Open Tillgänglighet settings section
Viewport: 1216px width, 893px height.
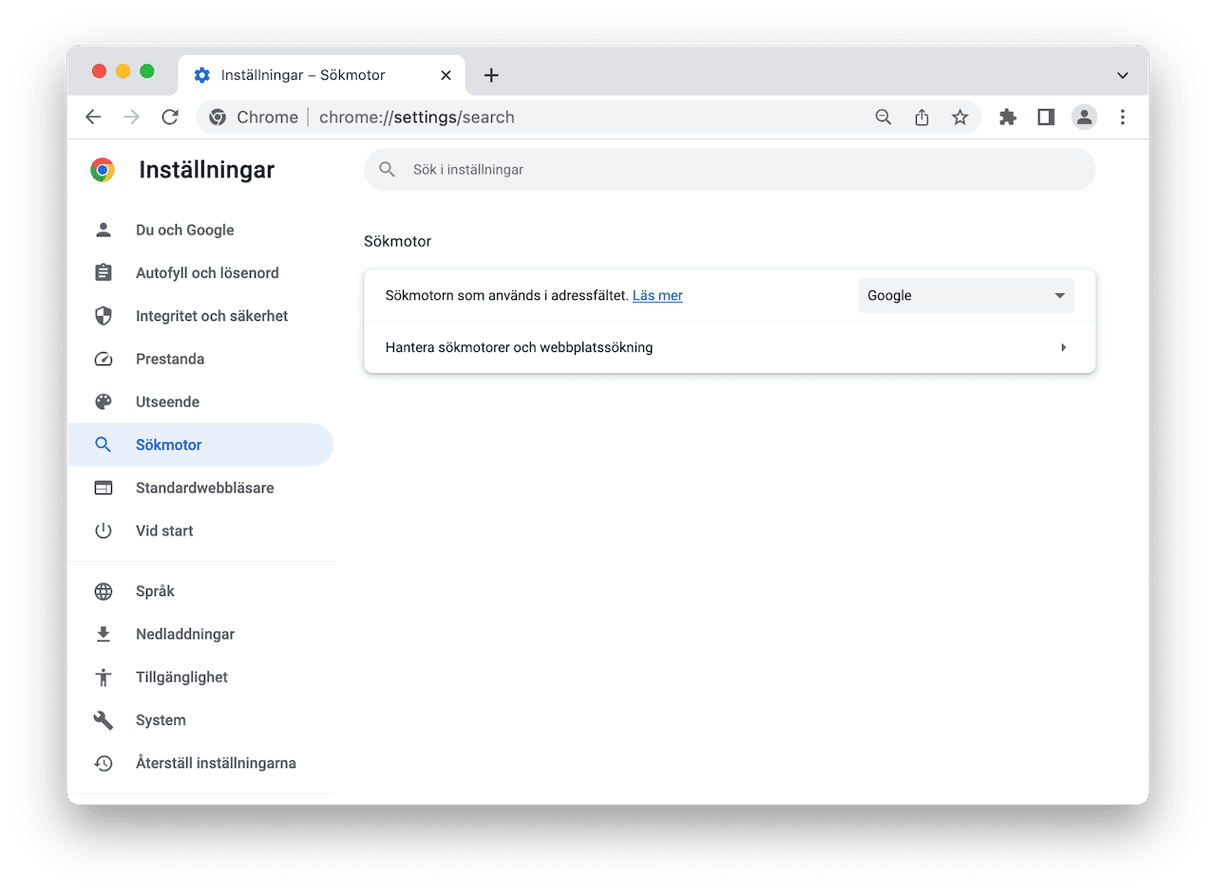[x=200, y=677]
